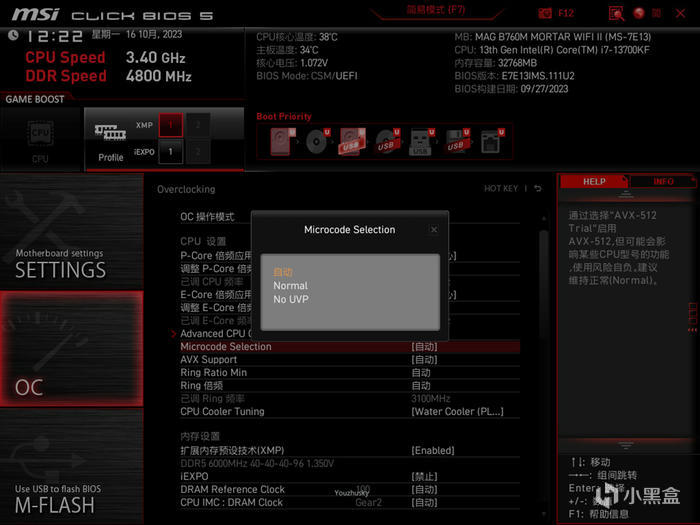Click the BIOS Mode CSM/UEFI text
Screen dimensions: 700x525
click(307, 76)
